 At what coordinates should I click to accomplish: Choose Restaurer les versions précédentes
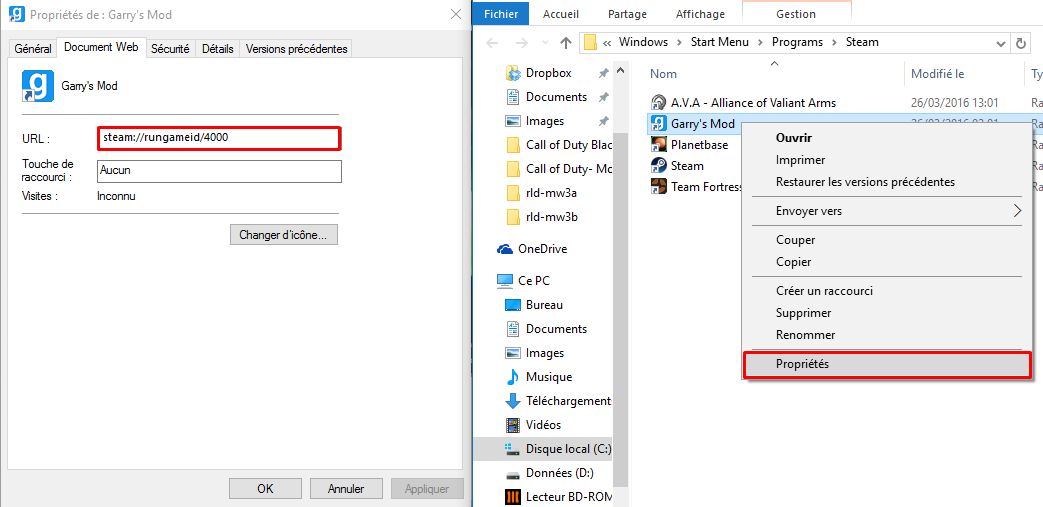point(887,182)
